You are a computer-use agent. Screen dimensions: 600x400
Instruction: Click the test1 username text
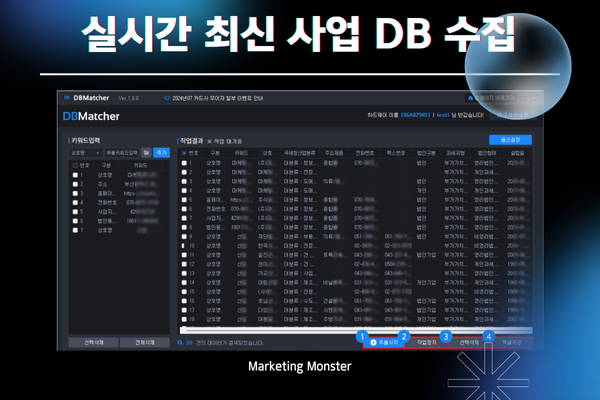point(443,115)
